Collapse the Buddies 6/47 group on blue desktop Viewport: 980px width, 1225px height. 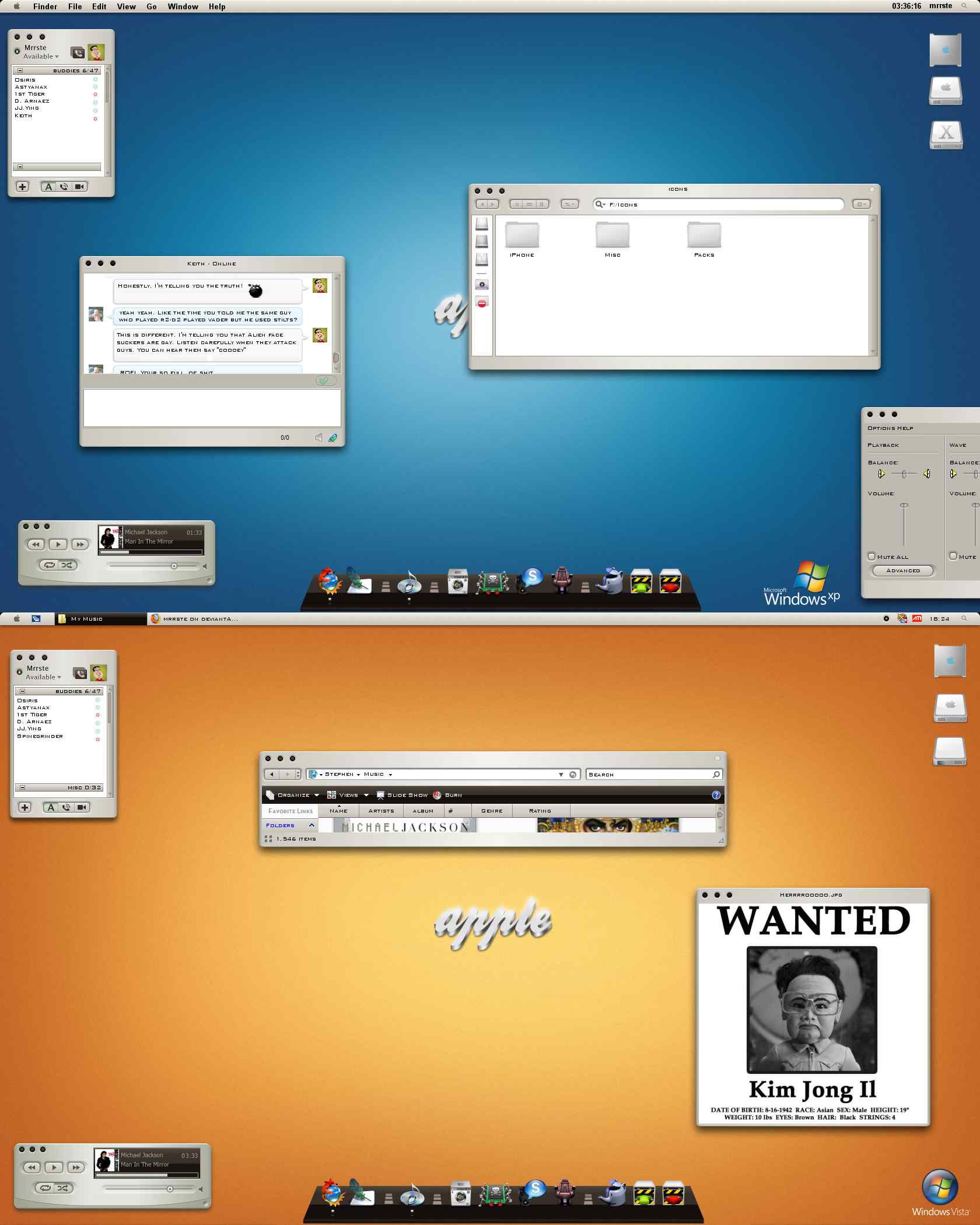tap(20, 71)
